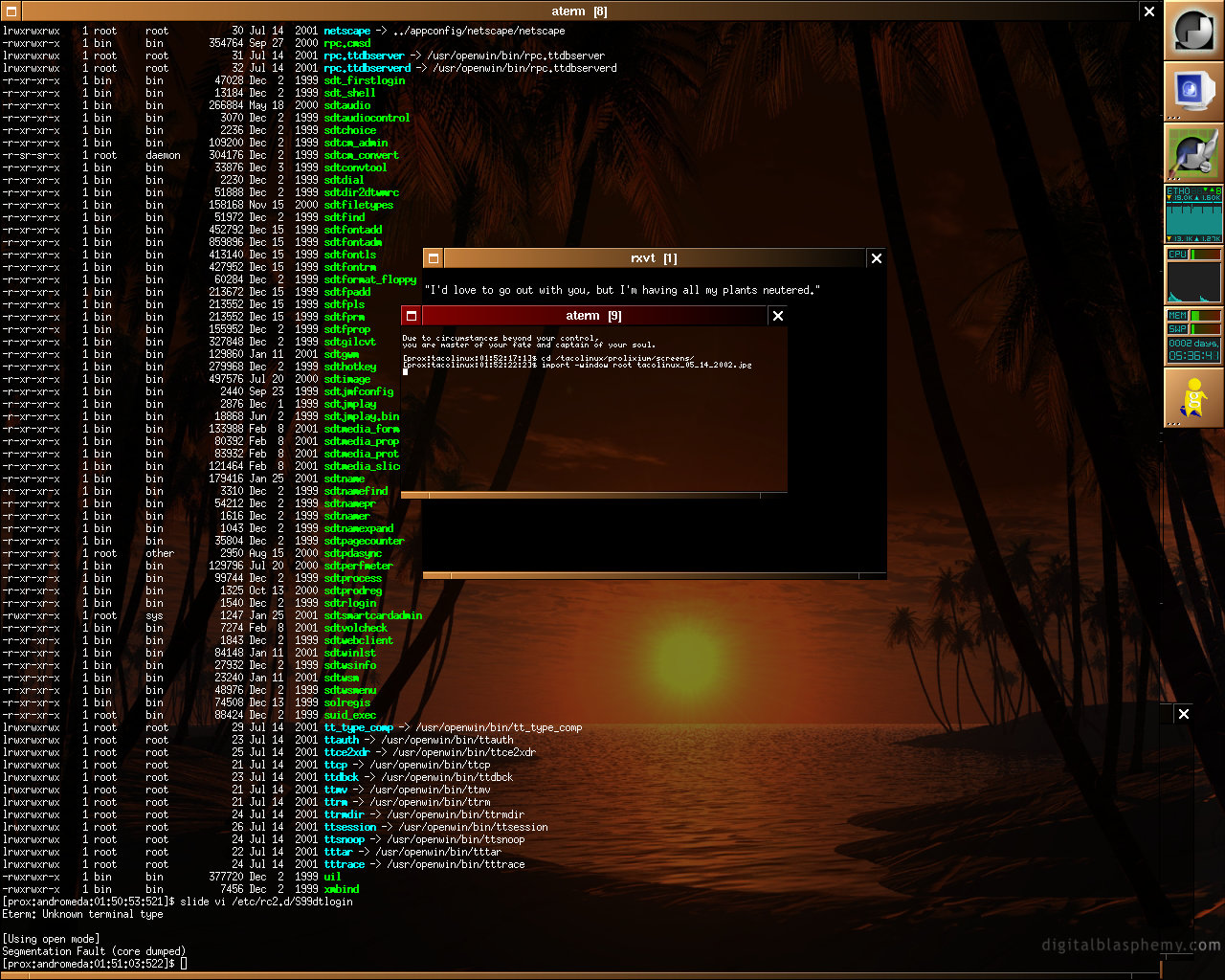Click the sdtprodreg file name
The image size is (1225, 980).
353,590
